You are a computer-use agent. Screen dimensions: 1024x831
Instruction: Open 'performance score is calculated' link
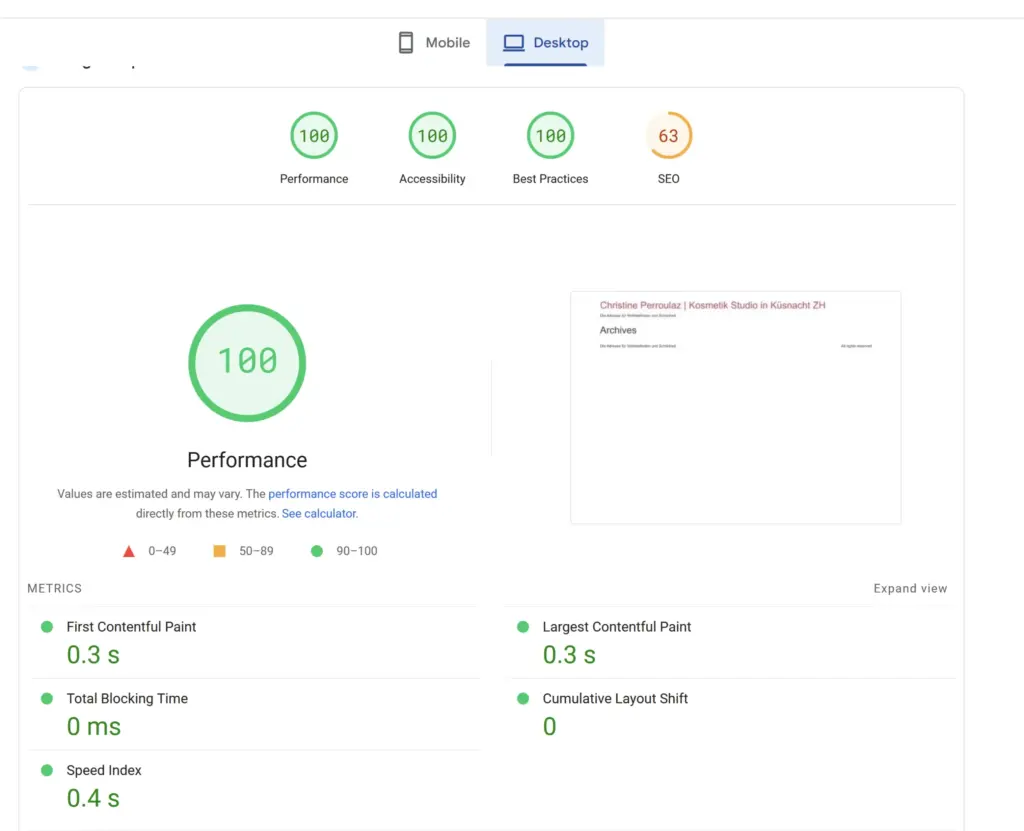click(353, 494)
